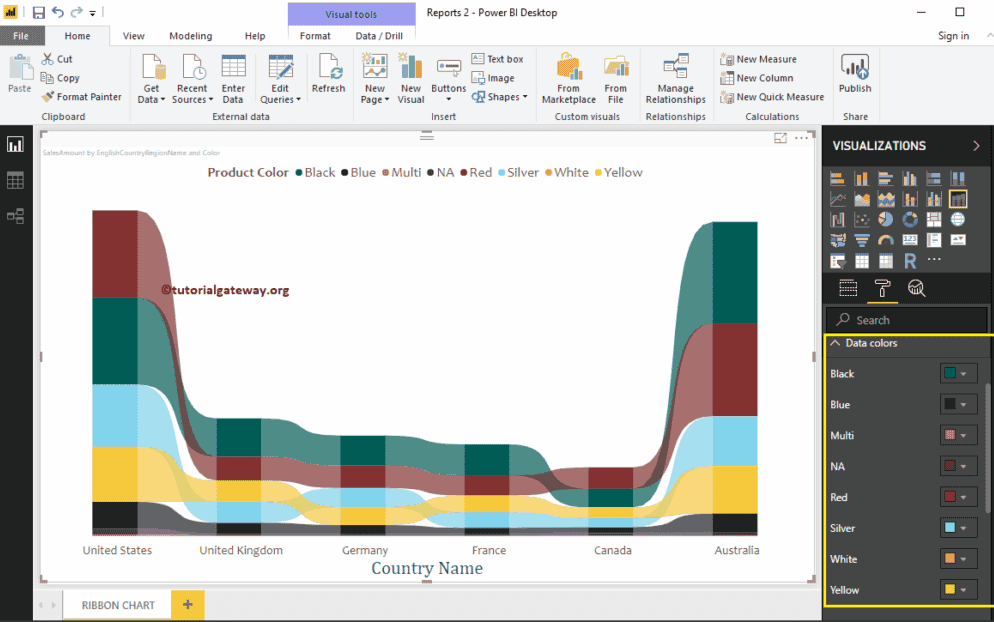The image size is (994, 622).
Task: Open the Black data color dropdown
Action: [958, 374]
